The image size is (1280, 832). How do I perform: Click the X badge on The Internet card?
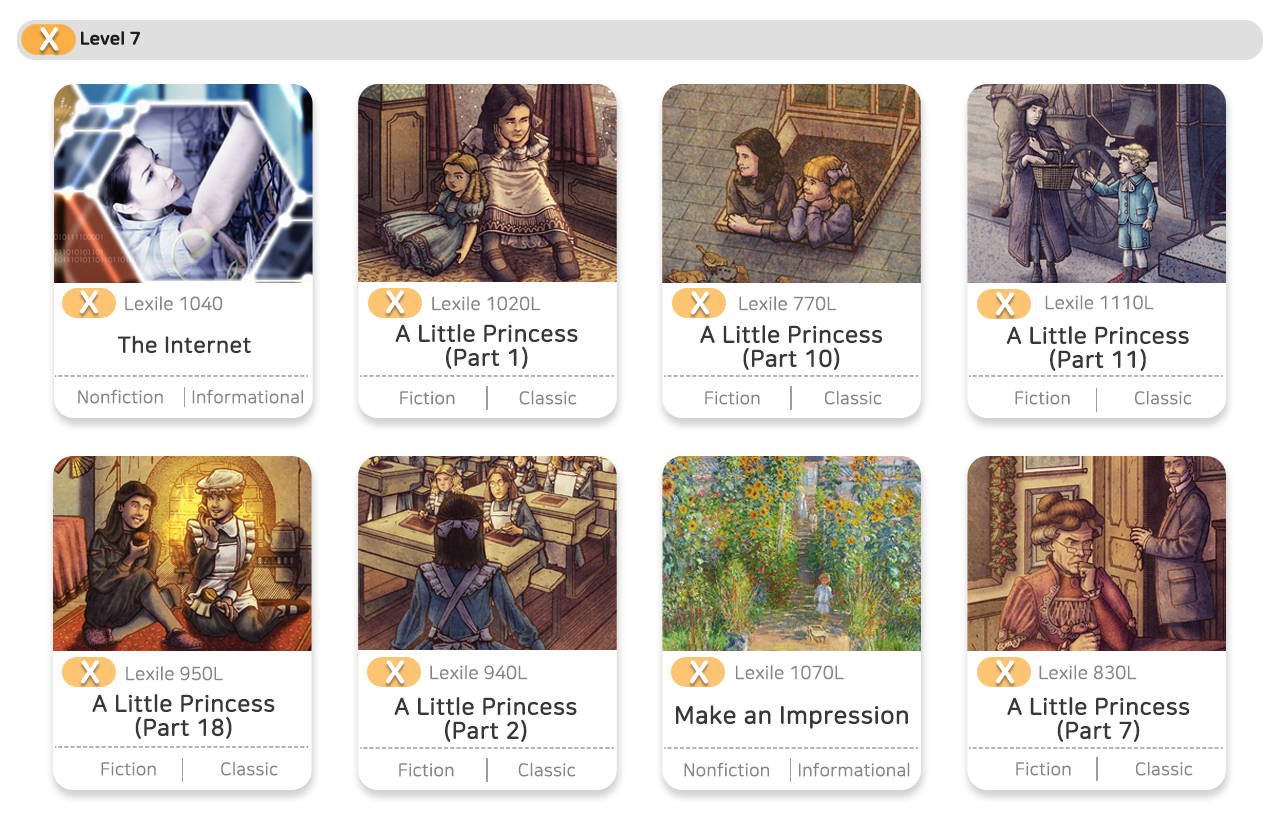click(89, 303)
